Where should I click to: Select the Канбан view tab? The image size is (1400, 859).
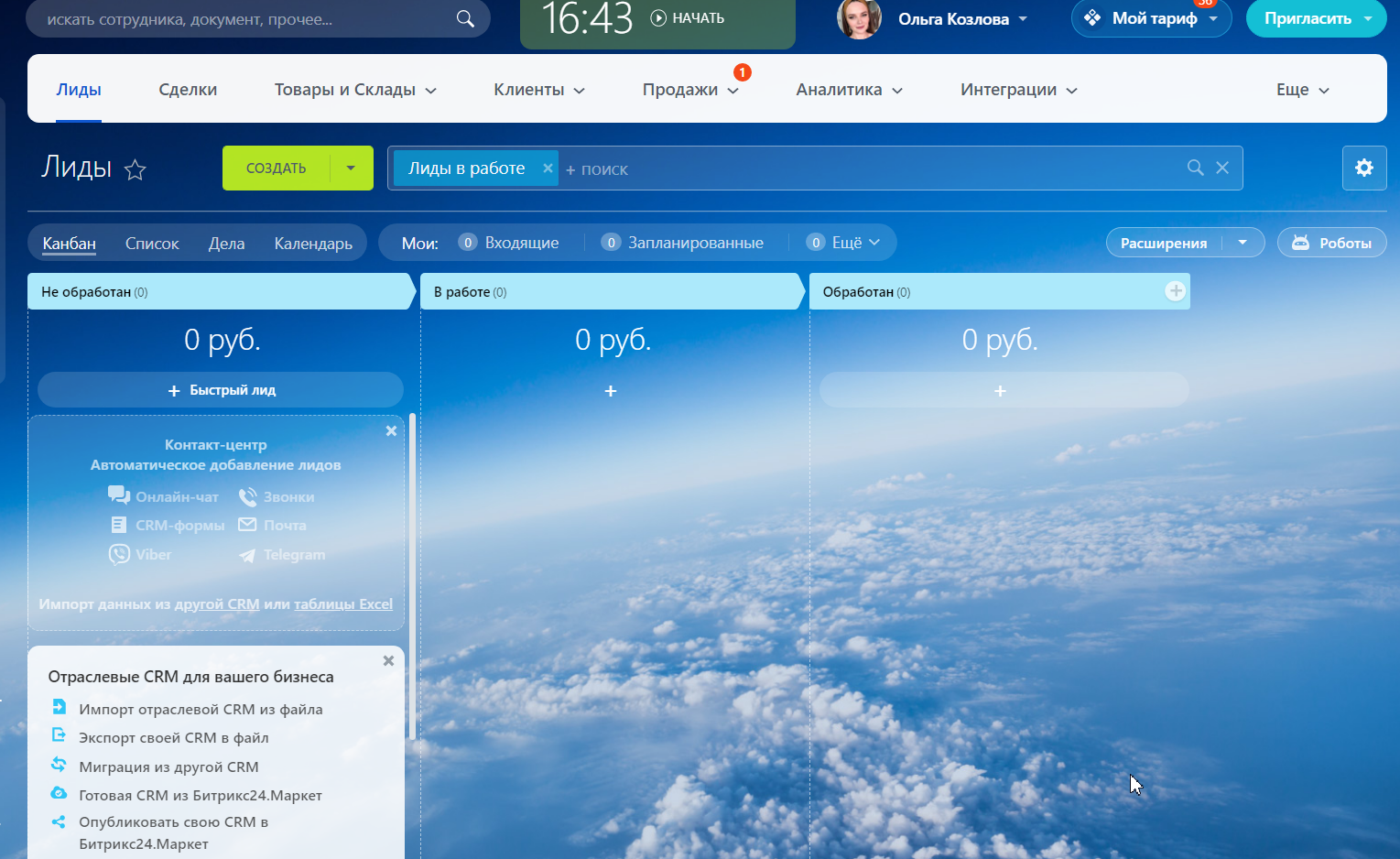point(69,243)
